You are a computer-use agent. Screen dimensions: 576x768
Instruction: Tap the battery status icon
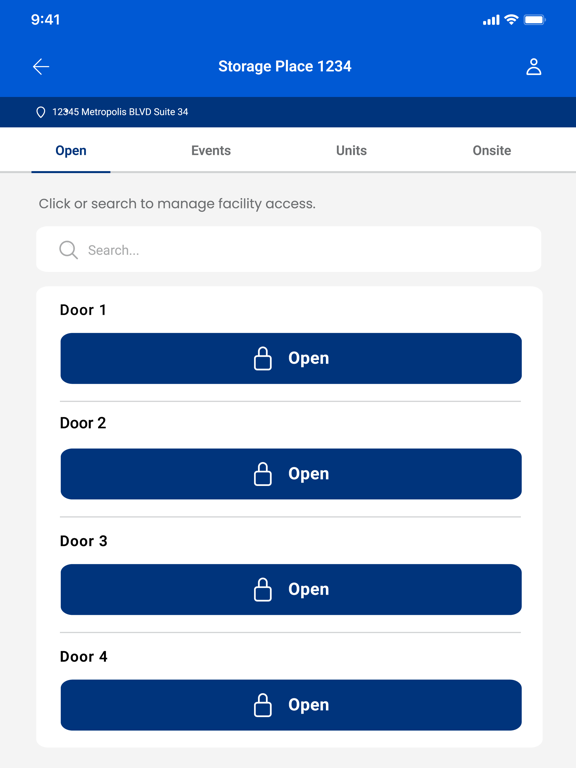pyautogui.click(x=534, y=20)
